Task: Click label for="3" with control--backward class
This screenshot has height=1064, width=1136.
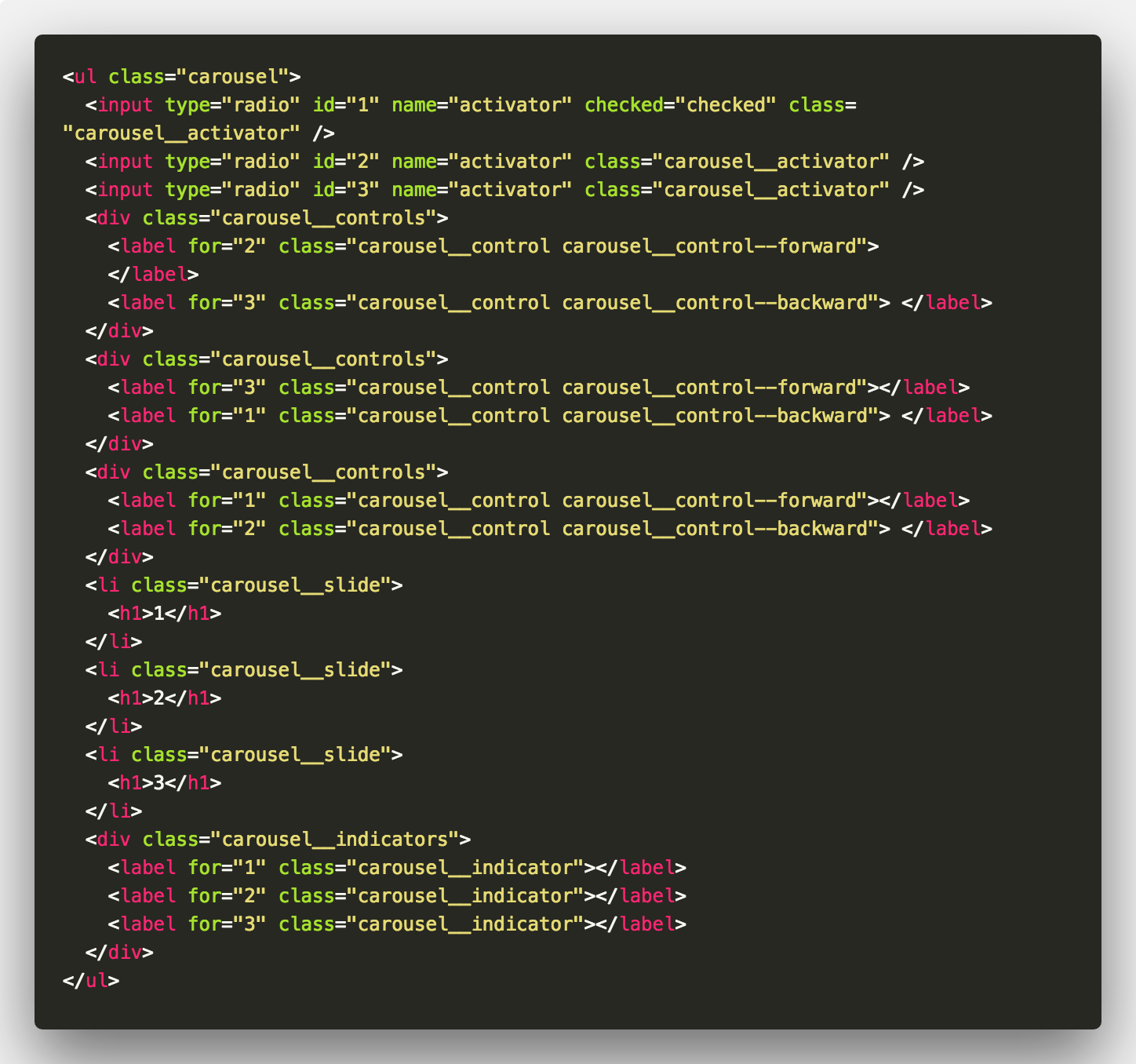Action: point(550,303)
